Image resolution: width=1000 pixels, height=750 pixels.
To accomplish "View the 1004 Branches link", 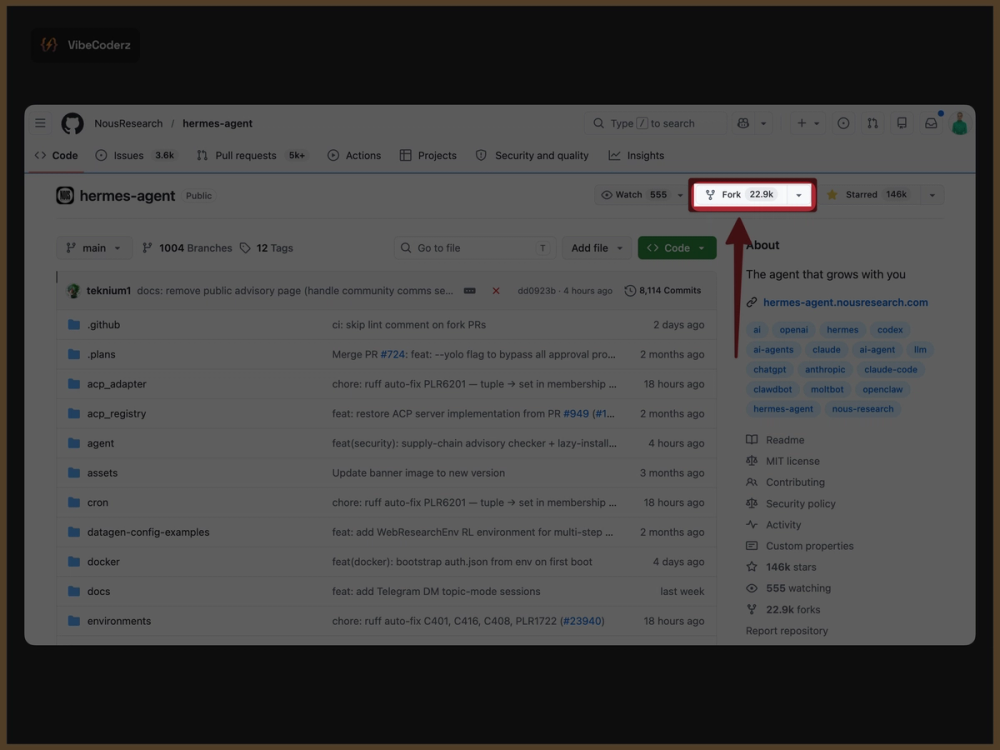I will pyautogui.click(x=188, y=248).
